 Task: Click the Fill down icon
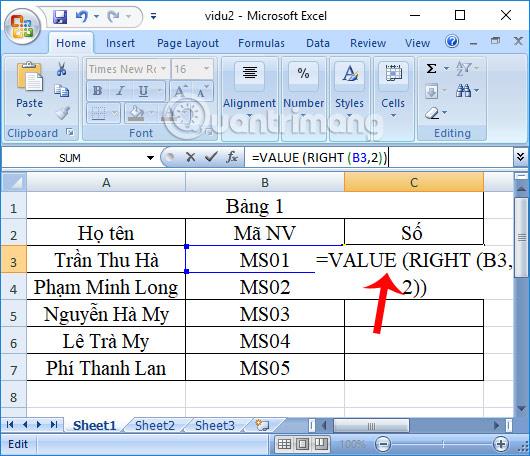point(432,91)
